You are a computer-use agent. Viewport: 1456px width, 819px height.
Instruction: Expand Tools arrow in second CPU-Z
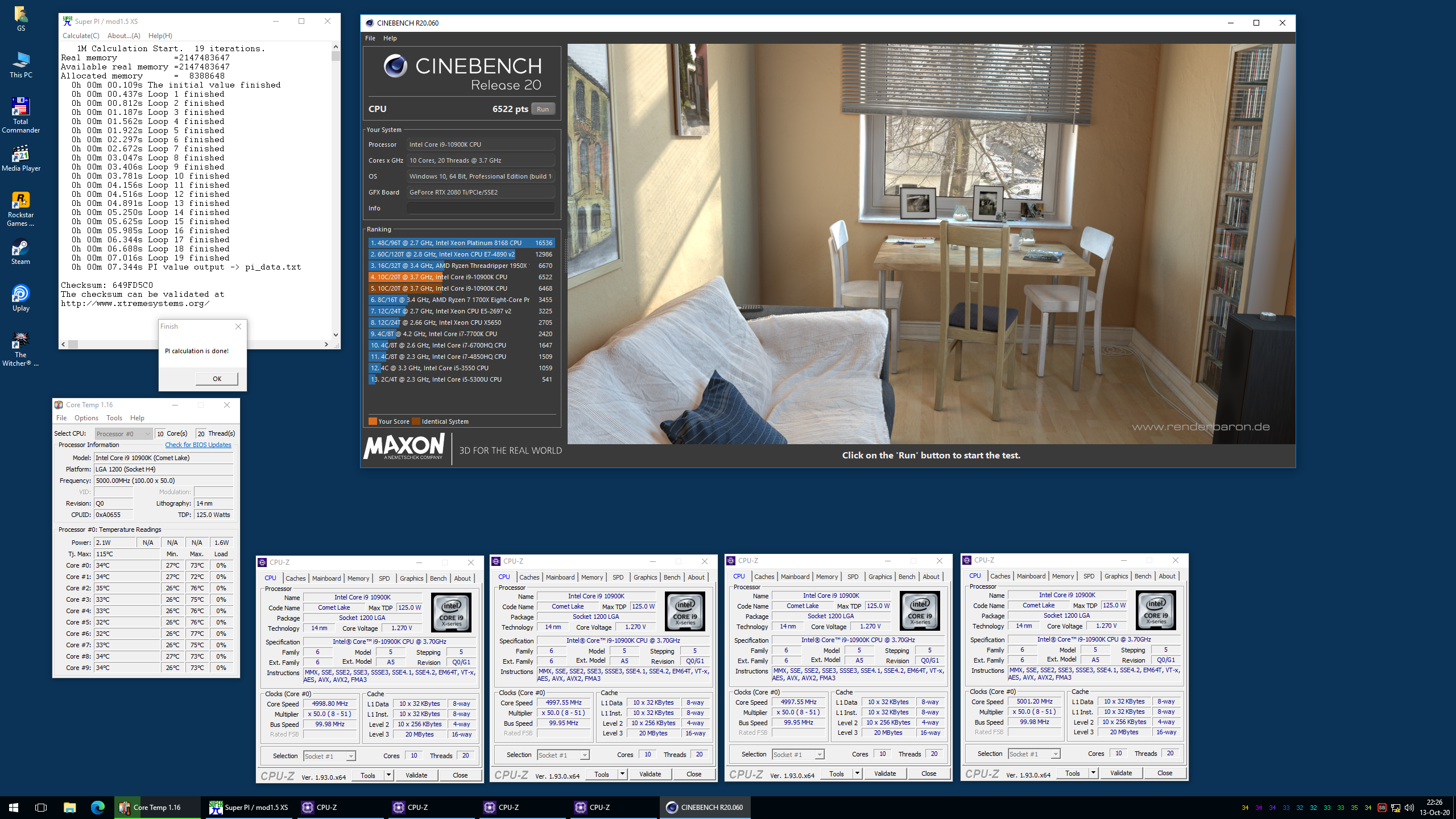pos(622,774)
